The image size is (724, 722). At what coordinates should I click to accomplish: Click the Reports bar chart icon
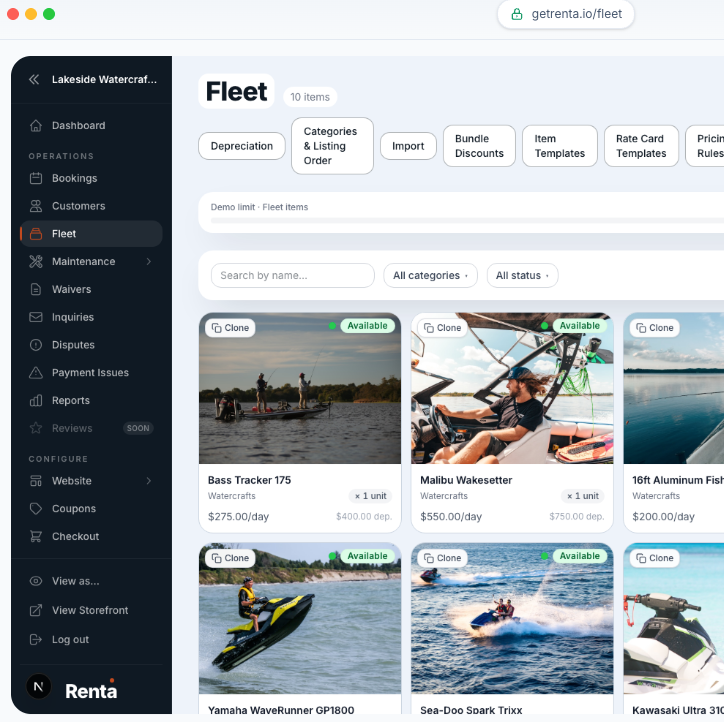click(x=36, y=400)
